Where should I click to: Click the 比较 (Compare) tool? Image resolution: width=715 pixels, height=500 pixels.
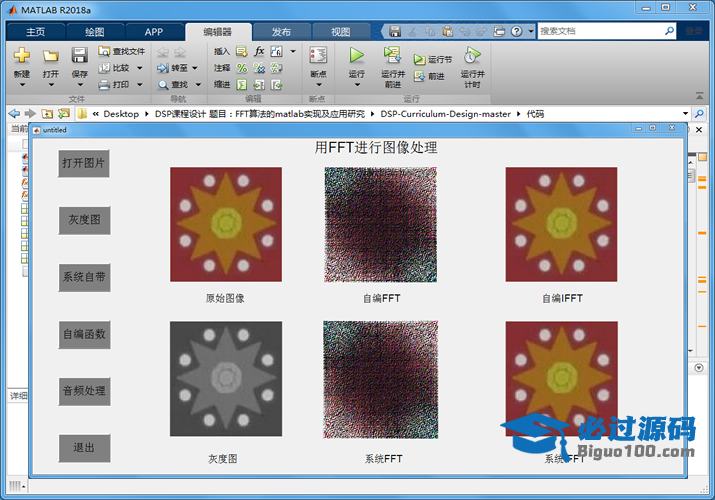(114, 68)
